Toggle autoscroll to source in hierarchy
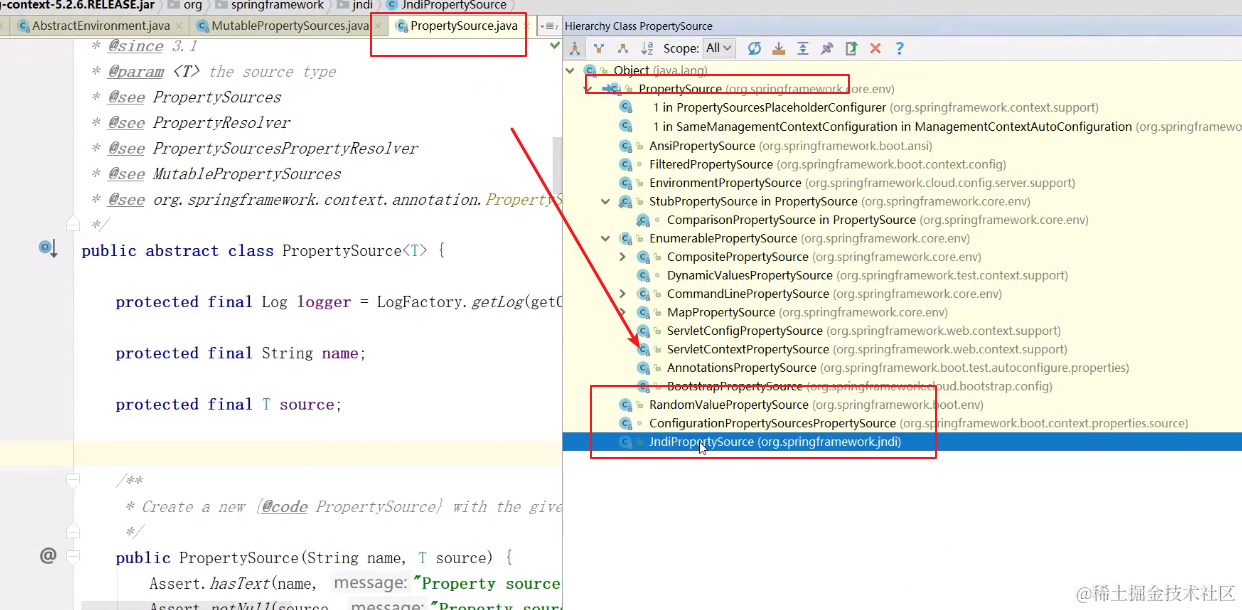 [x=778, y=48]
